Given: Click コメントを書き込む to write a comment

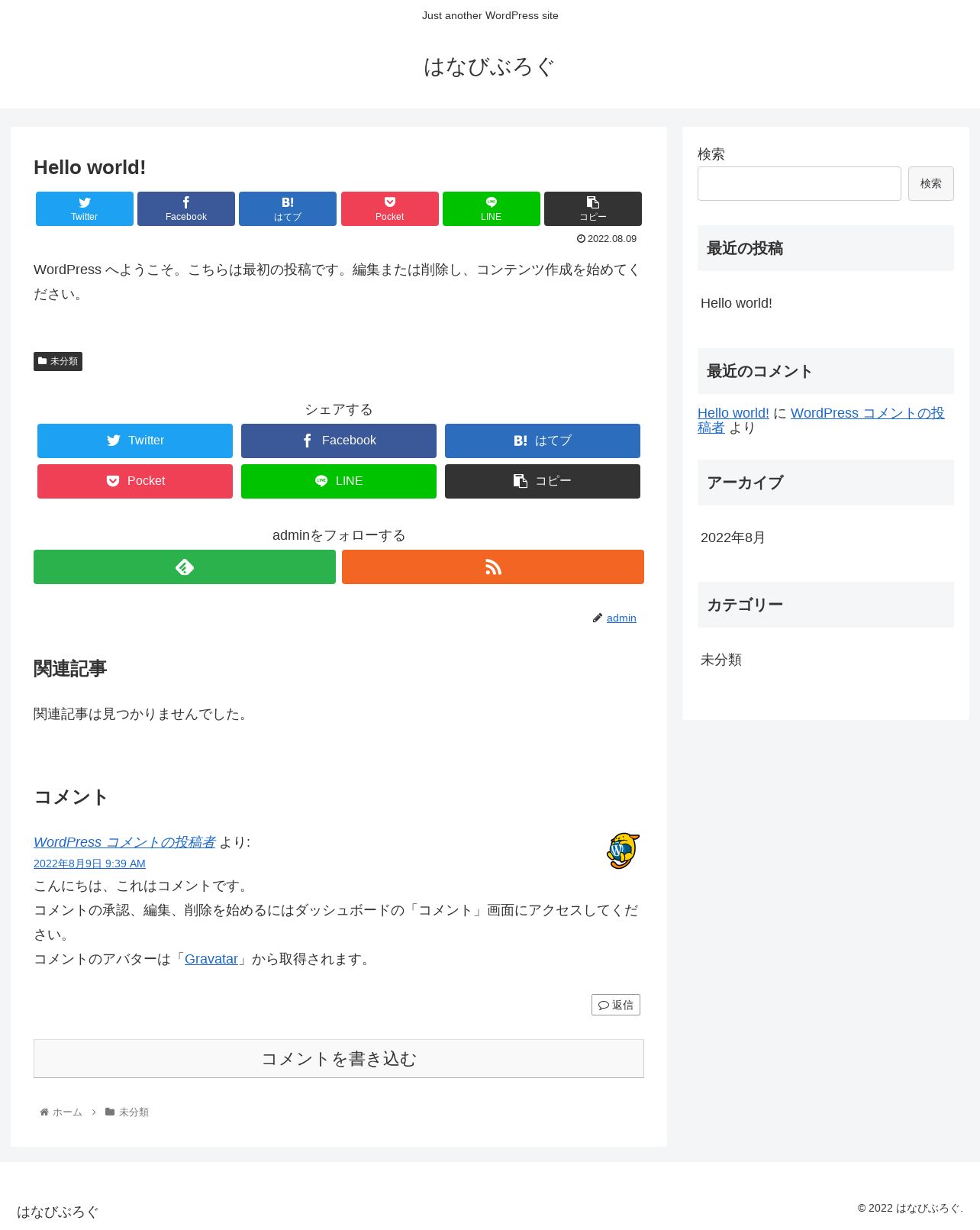Looking at the screenshot, I should coord(339,1058).
